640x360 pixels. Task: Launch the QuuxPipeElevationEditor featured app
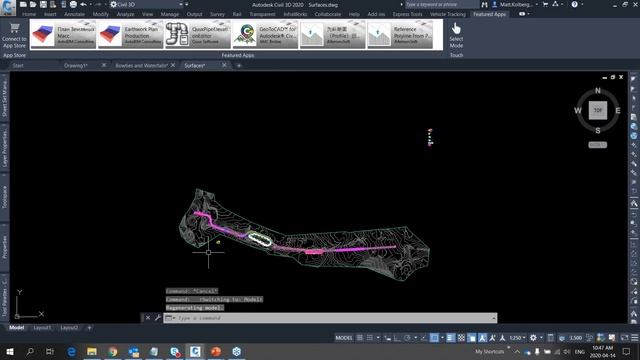point(198,35)
